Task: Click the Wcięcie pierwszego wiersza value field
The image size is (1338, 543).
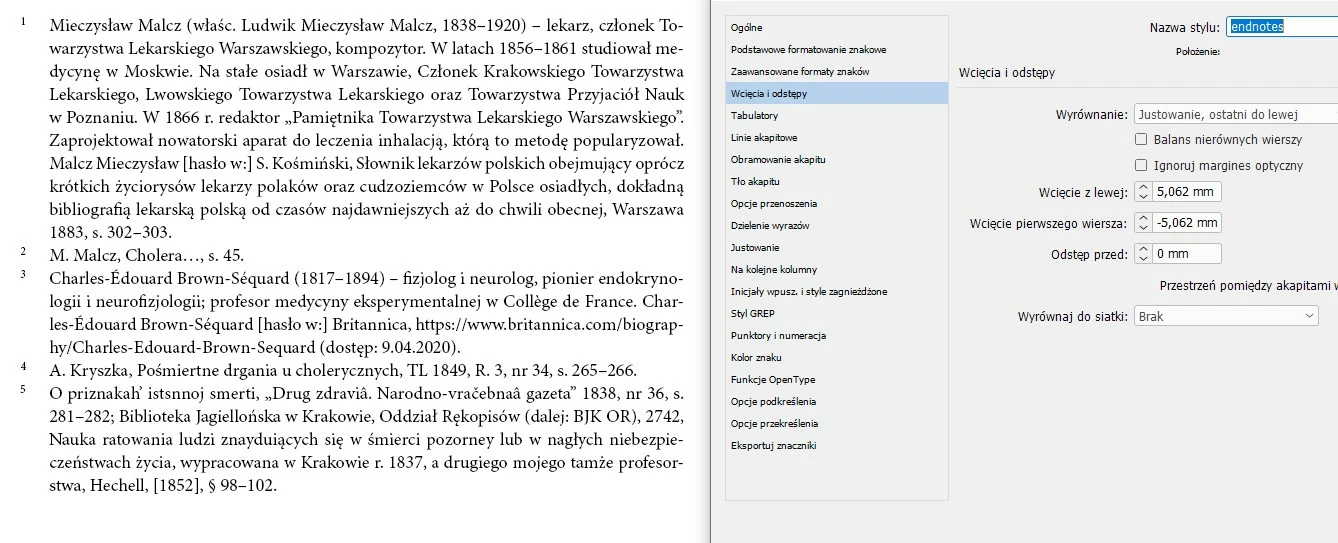Action: coord(1186,223)
